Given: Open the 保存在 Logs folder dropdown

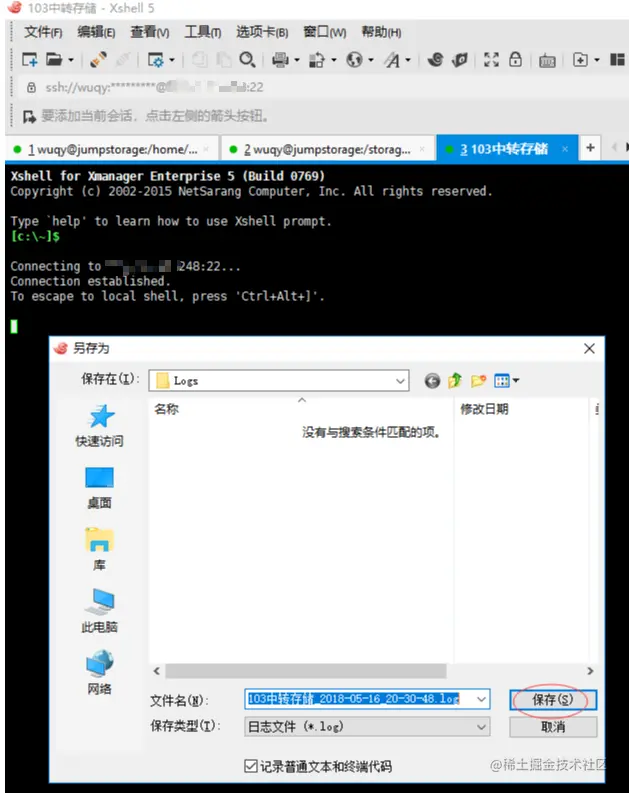Looking at the screenshot, I should pos(279,380).
